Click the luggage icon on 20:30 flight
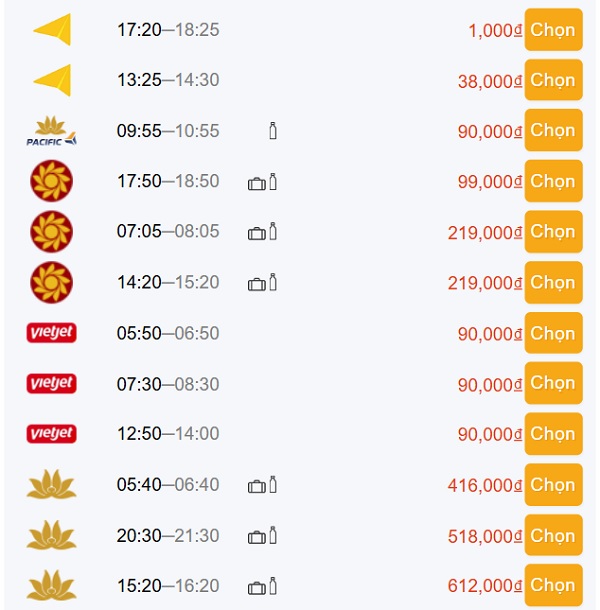600x610 pixels. [256, 536]
